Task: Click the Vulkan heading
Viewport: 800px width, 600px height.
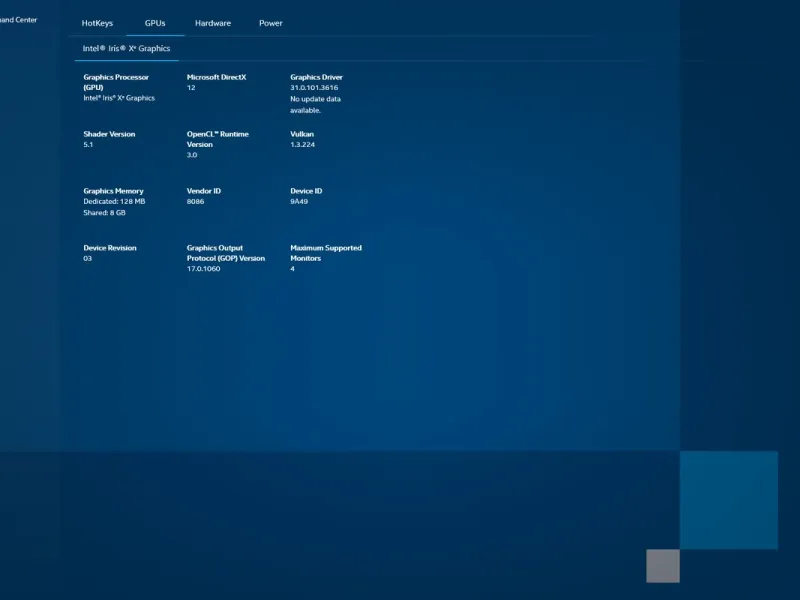Action: 302,134
